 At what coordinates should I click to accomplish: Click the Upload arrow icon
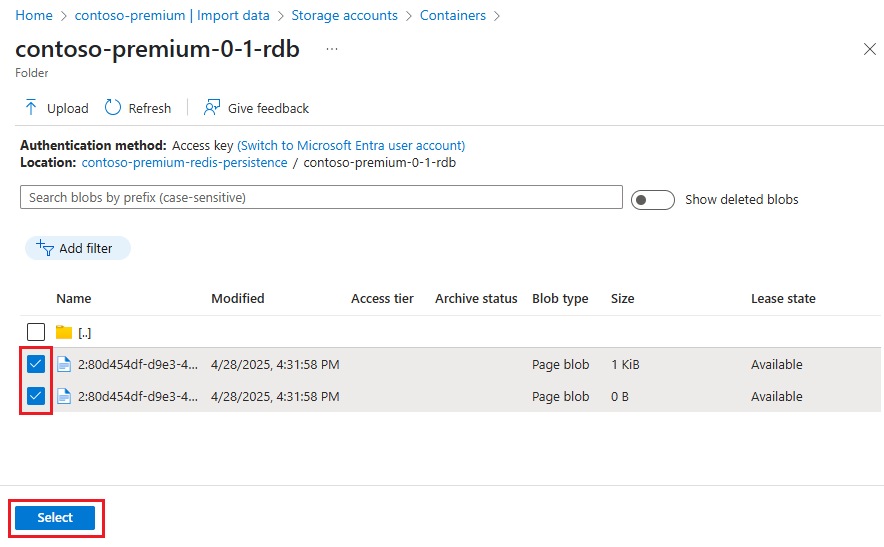tap(31, 108)
